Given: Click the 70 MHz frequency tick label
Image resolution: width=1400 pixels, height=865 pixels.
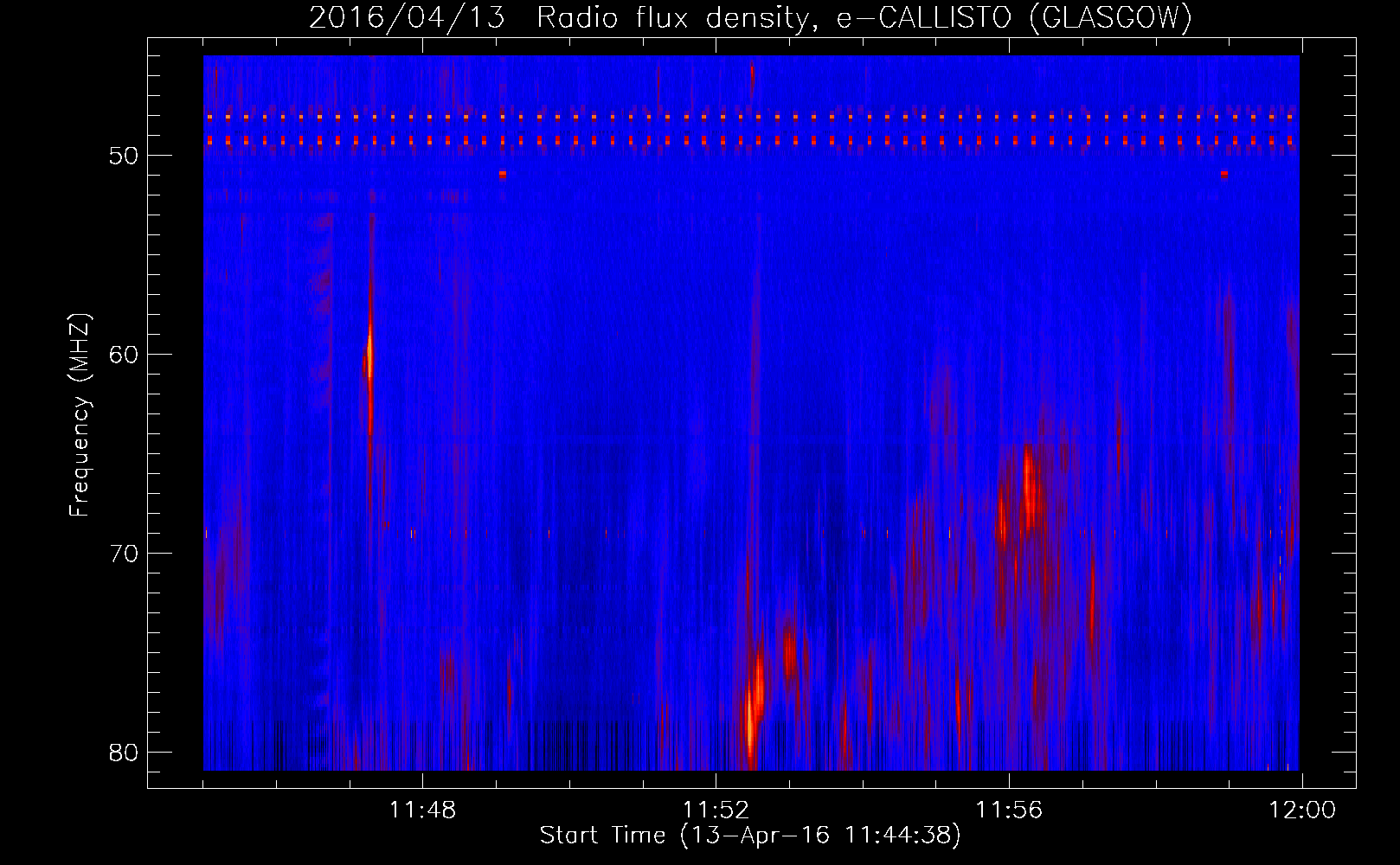Looking at the screenshot, I should click(124, 554).
